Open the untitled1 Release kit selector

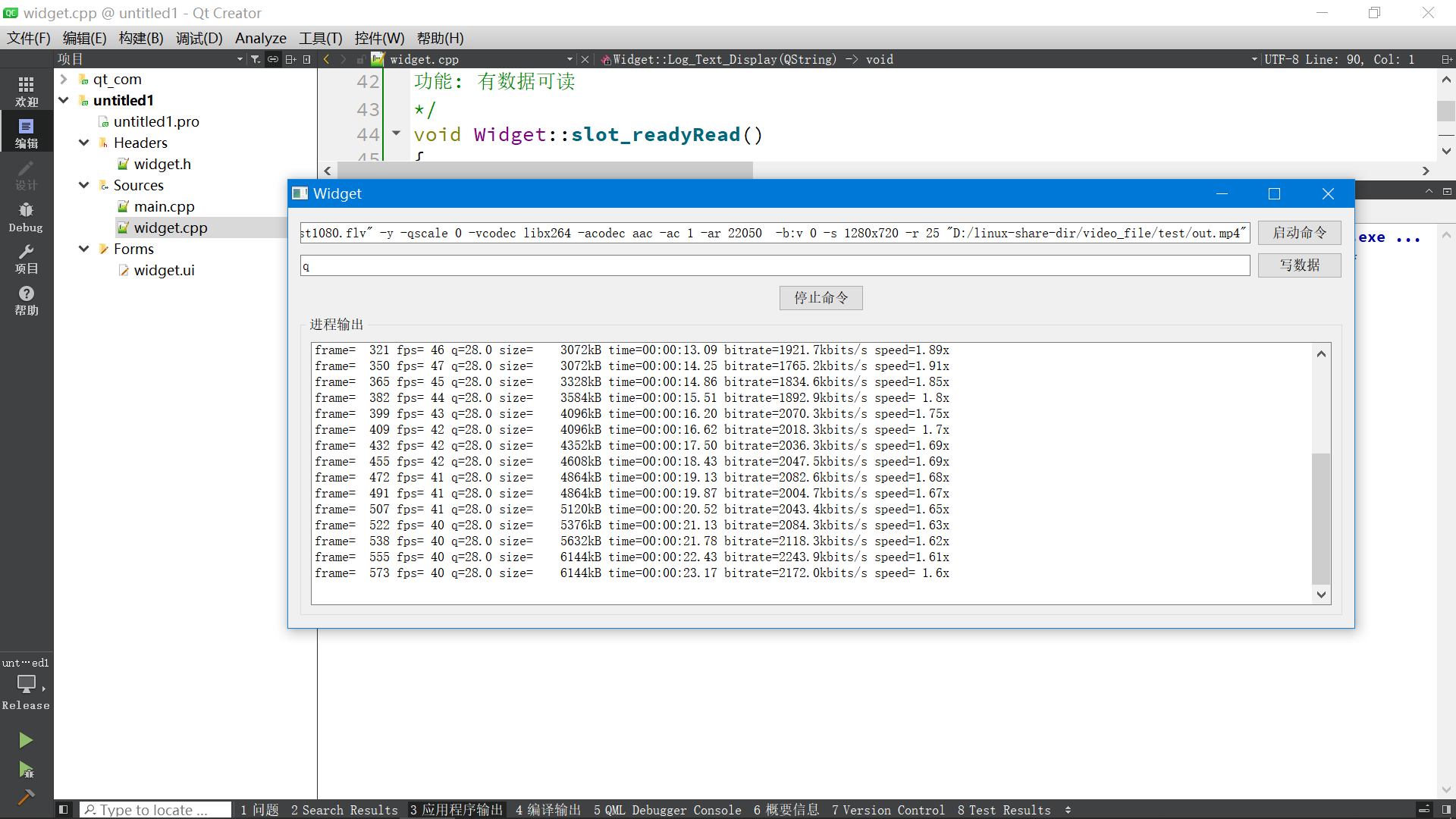[26, 685]
